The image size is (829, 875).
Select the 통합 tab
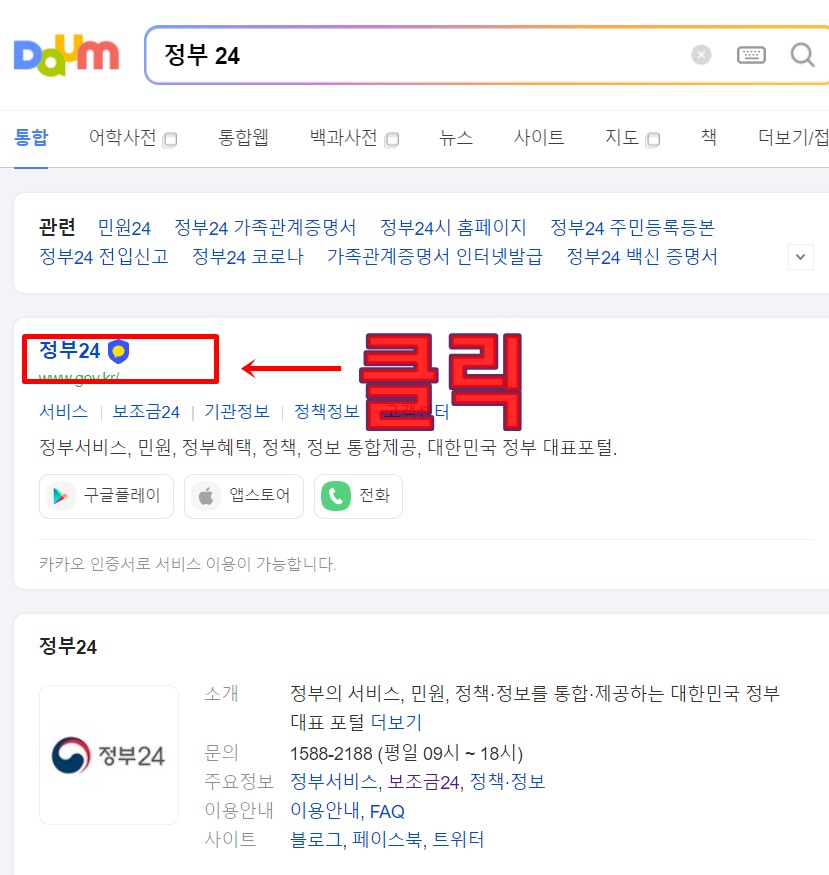pos(31,137)
